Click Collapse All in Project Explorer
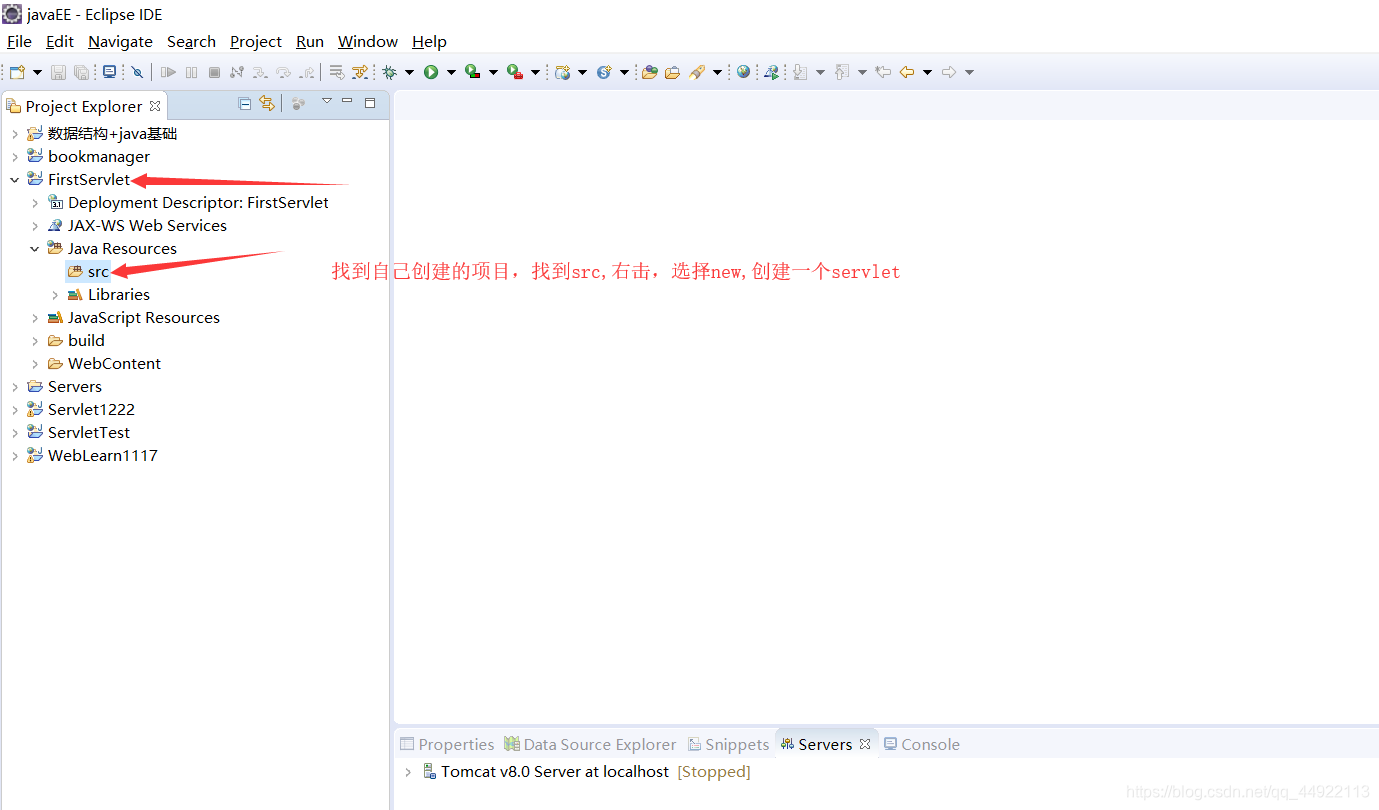The height and width of the screenshot is (810, 1379). tap(245, 103)
